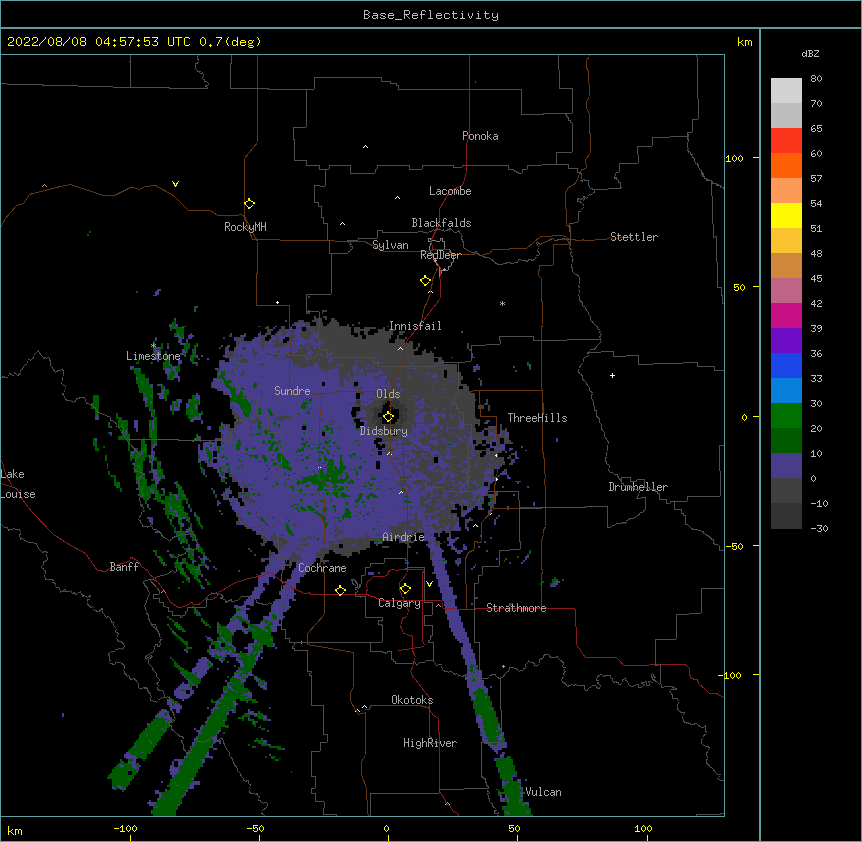The width and height of the screenshot is (862, 842).
Task: Click the Sundre label
Action: 292,391
